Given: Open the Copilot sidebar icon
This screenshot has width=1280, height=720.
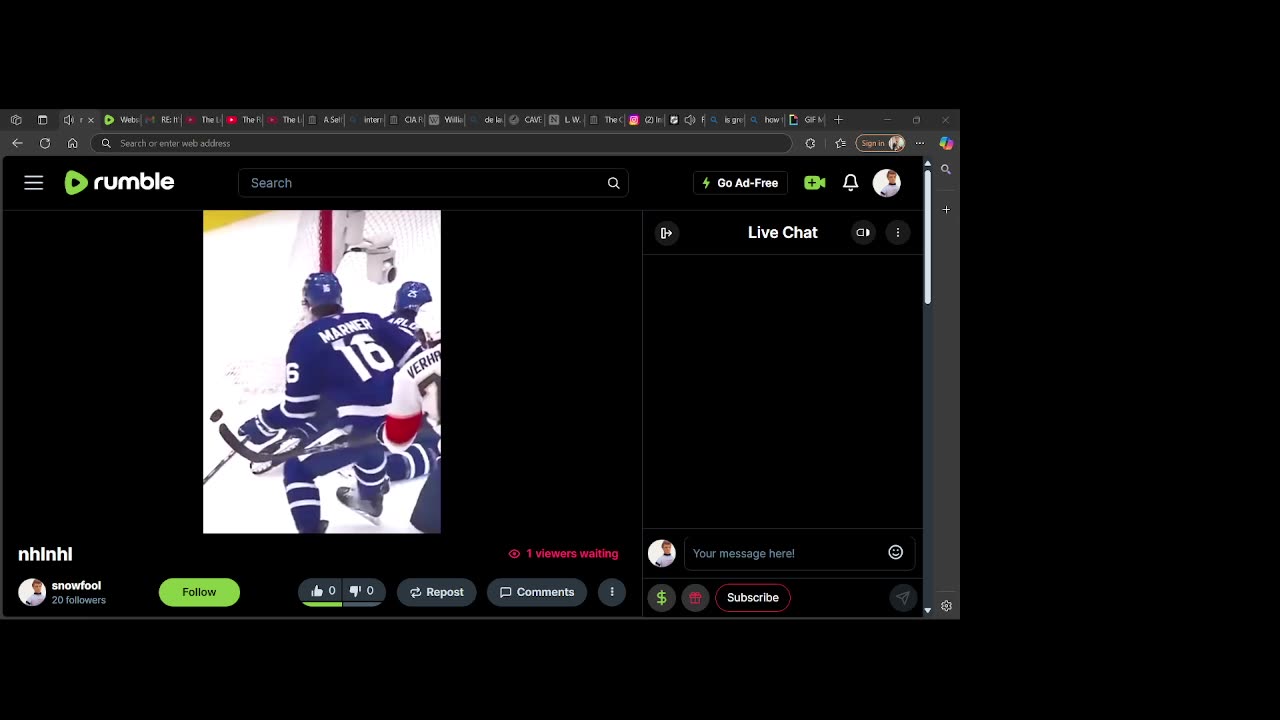Looking at the screenshot, I should coord(946,143).
